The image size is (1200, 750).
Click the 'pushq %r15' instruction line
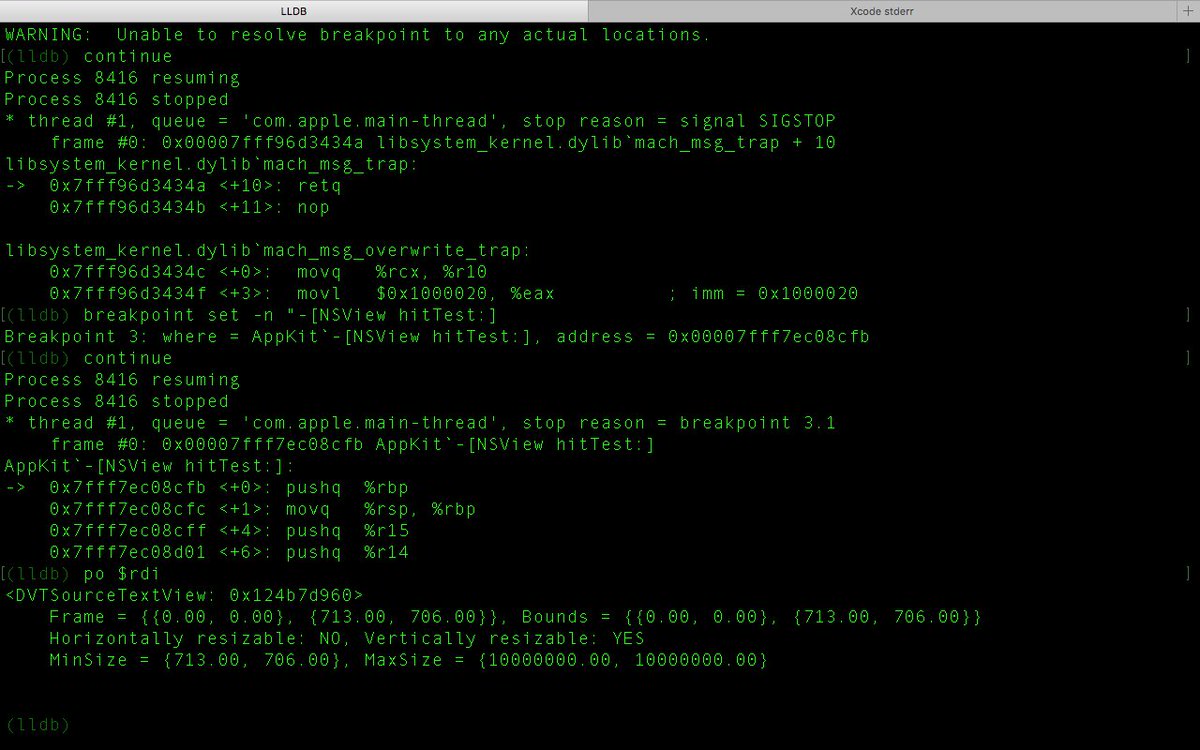pyautogui.click(x=229, y=531)
